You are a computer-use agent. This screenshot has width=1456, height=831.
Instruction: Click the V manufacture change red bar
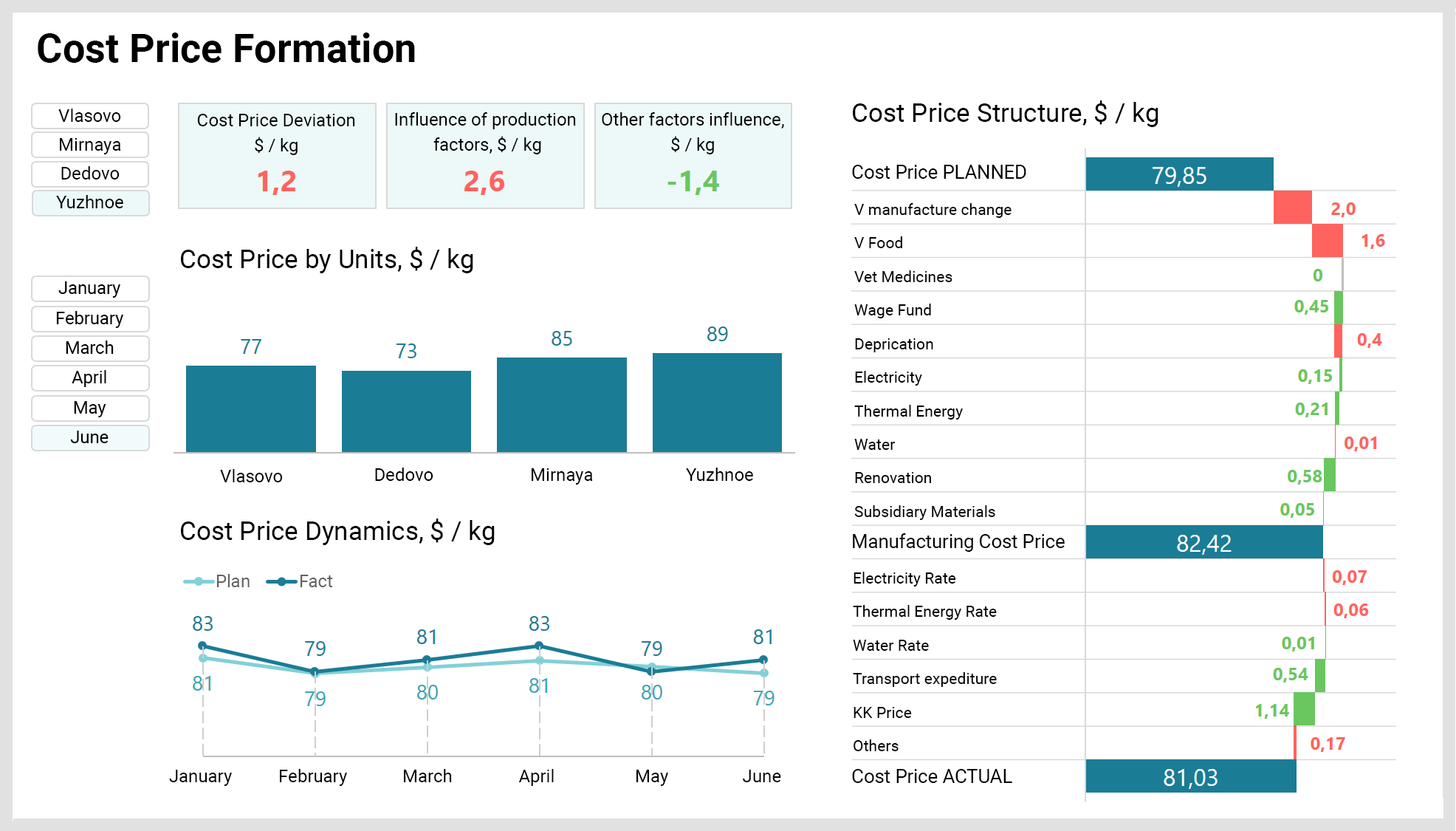pyautogui.click(x=1293, y=208)
